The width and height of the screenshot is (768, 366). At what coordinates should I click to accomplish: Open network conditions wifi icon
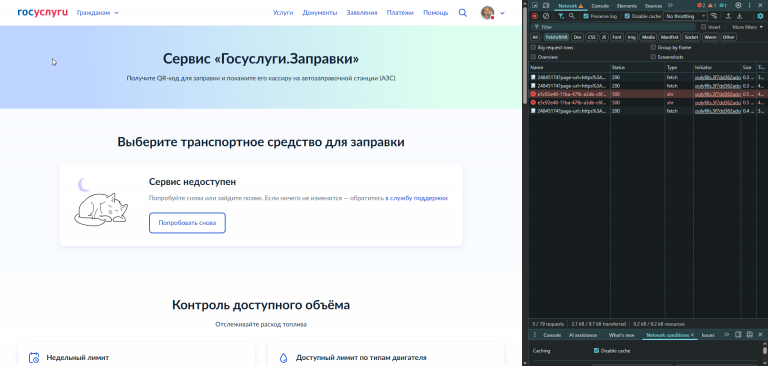click(x=714, y=16)
